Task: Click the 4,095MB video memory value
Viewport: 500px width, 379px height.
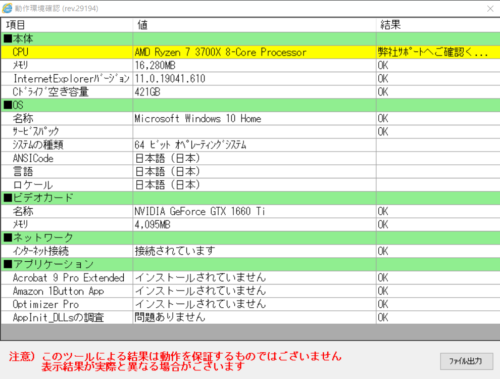Action: (x=152, y=225)
